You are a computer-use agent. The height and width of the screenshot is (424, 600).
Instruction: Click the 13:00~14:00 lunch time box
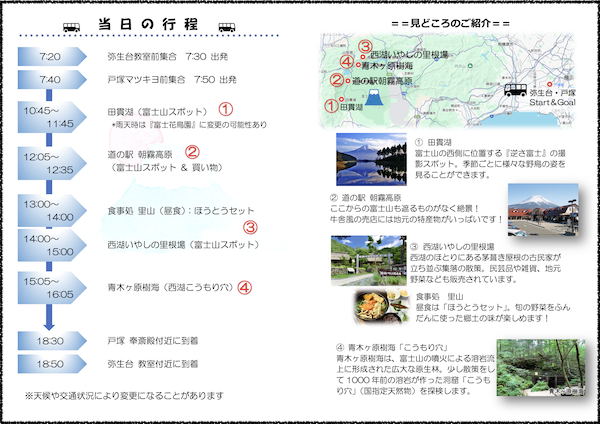point(51,210)
